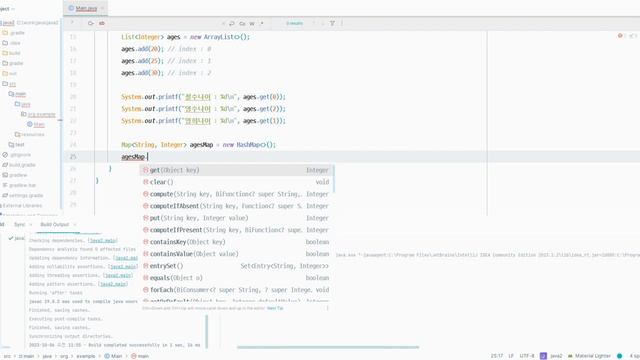The height and width of the screenshot is (360, 640).
Task: Toggle the red ab replace icon
Action: (x=102, y=23)
